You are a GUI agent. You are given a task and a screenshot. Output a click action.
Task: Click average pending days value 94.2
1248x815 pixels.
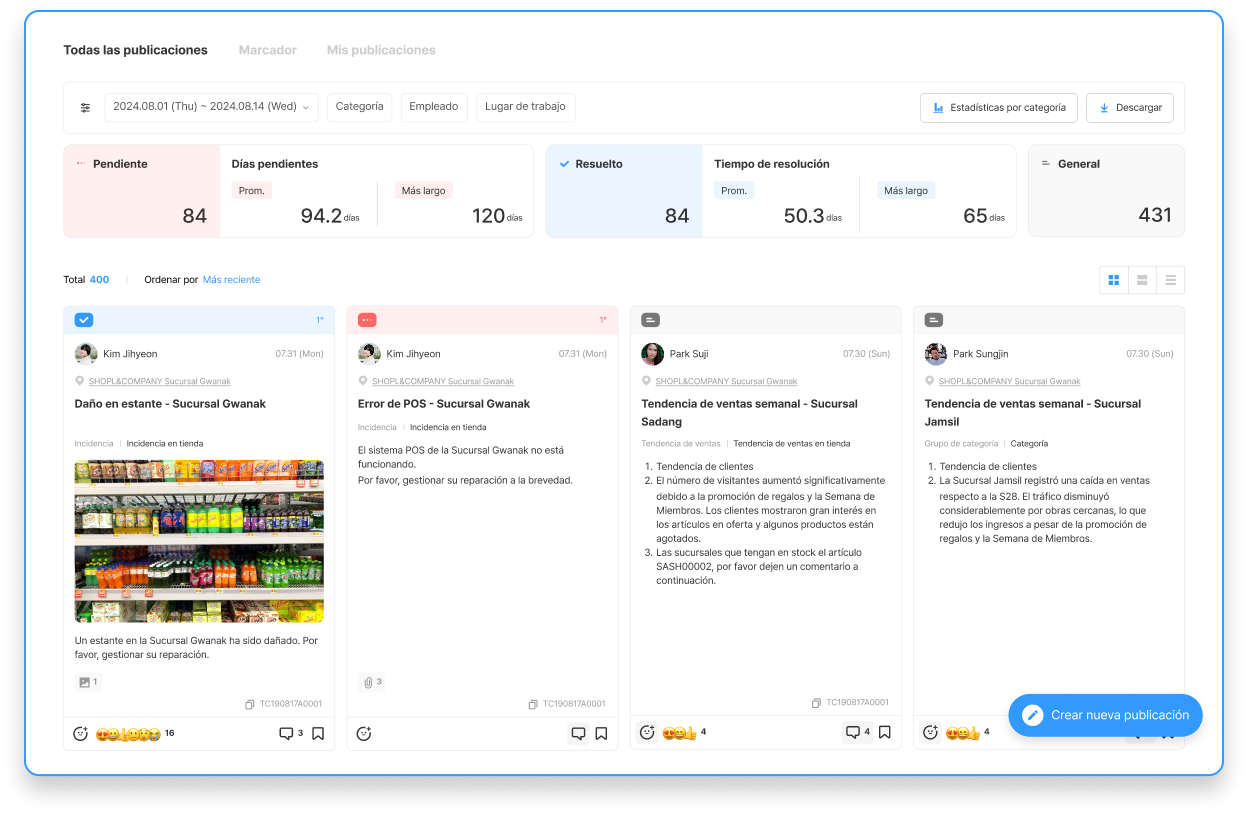[321, 215]
